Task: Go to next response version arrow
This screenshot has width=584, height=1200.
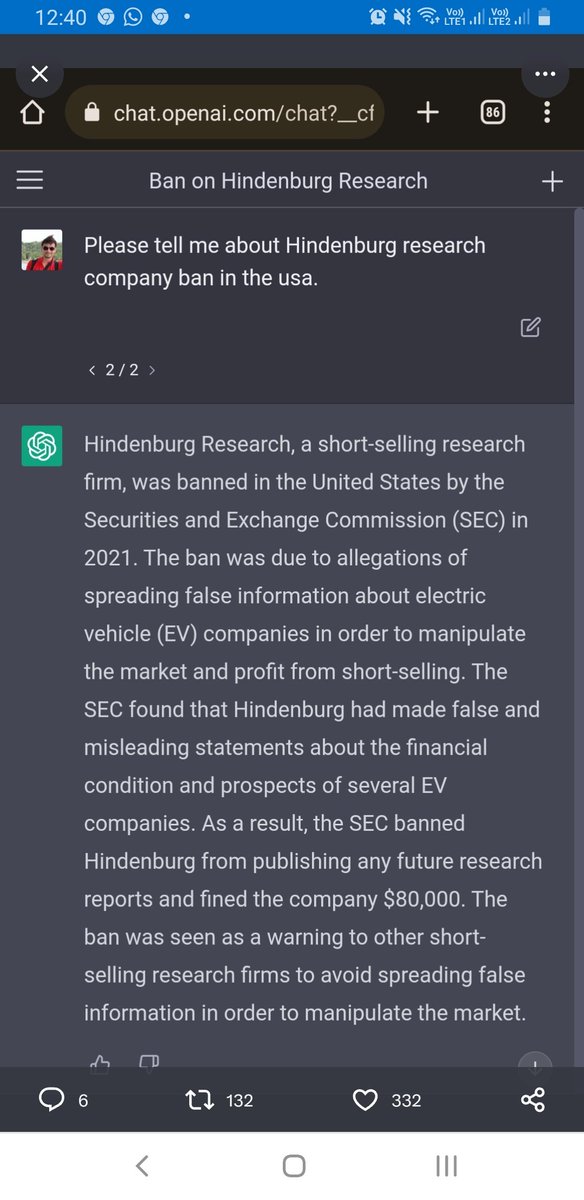Action: (152, 370)
